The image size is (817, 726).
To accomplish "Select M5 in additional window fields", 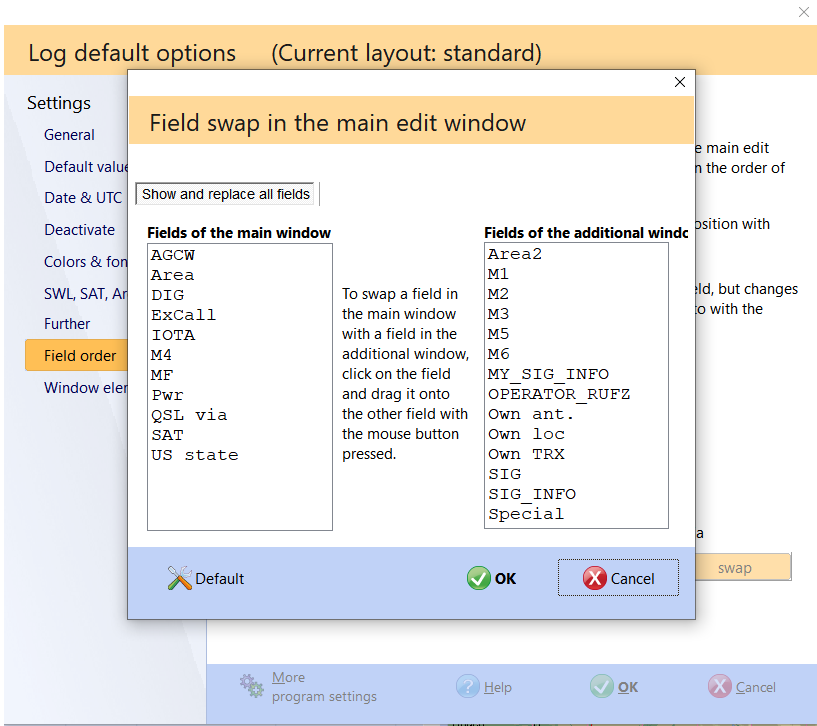I will [576, 334].
